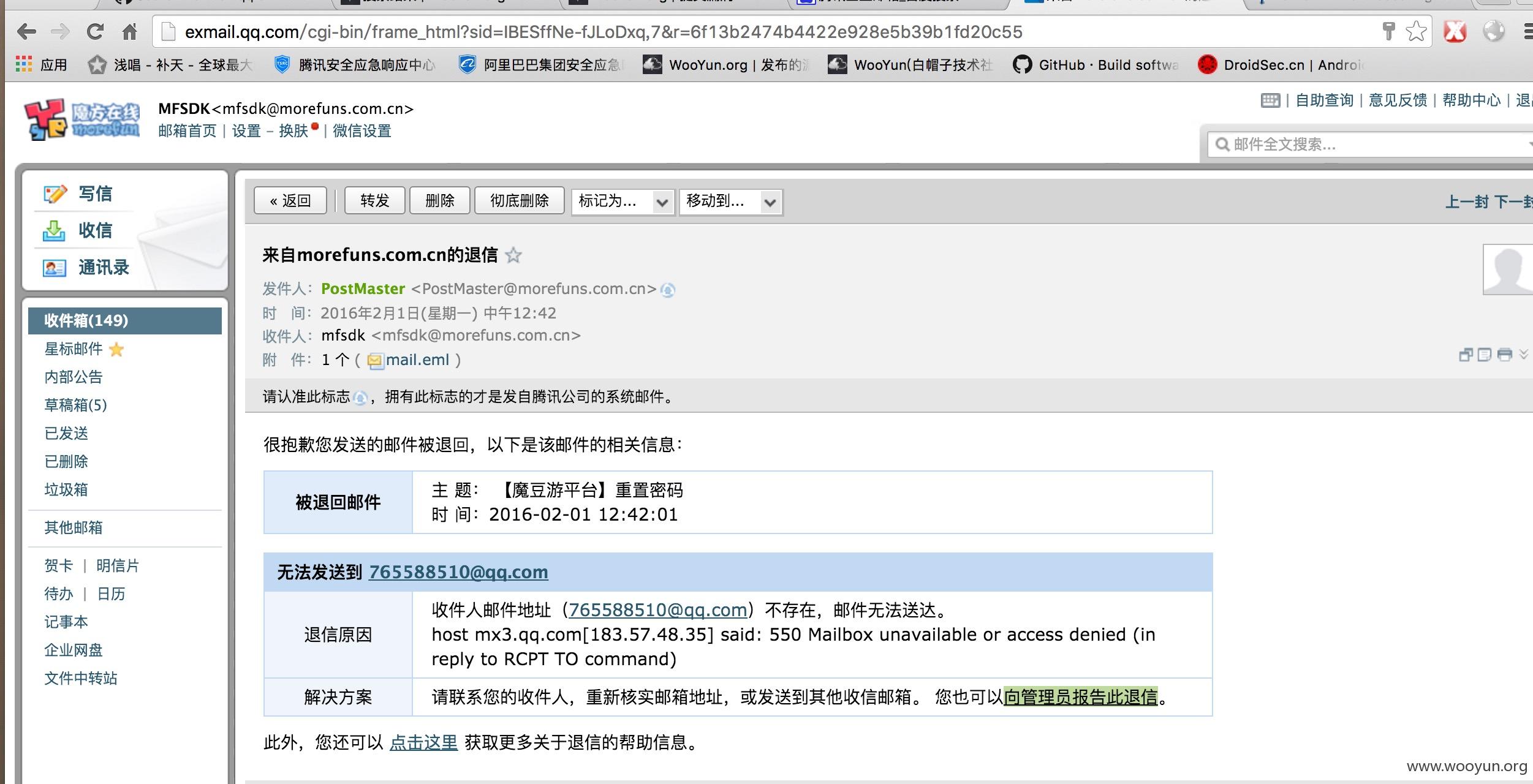Click the 收信 receive mail icon
The width and height of the screenshot is (1533, 784).
tap(54, 230)
